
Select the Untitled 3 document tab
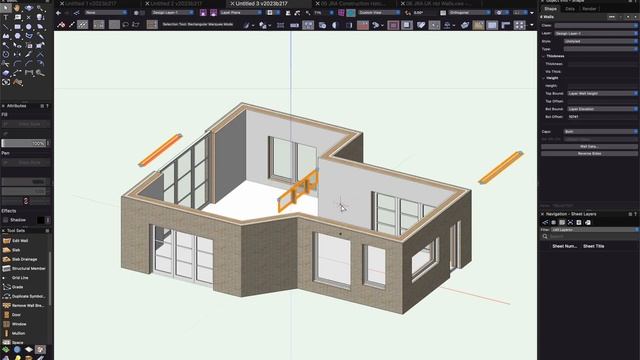click(x=261, y=4)
